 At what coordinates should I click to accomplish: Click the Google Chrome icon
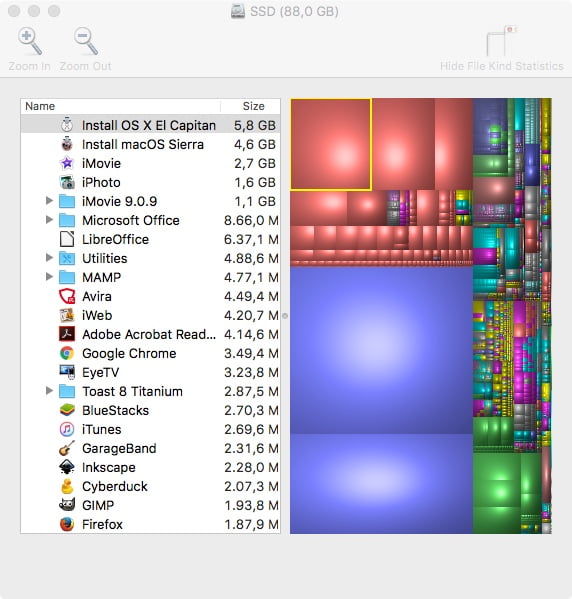click(x=67, y=353)
